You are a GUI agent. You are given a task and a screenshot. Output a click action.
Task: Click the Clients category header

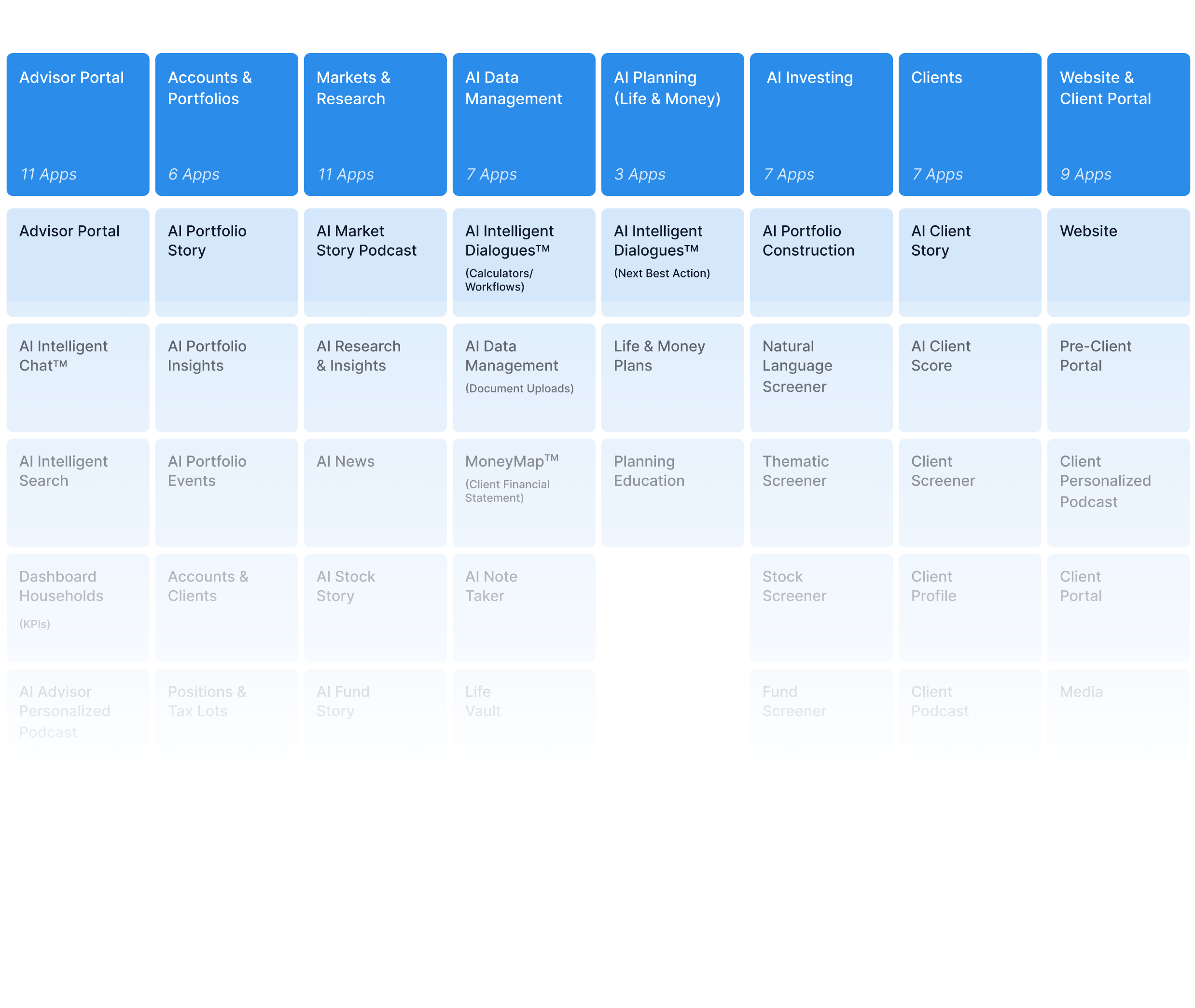tap(970, 124)
